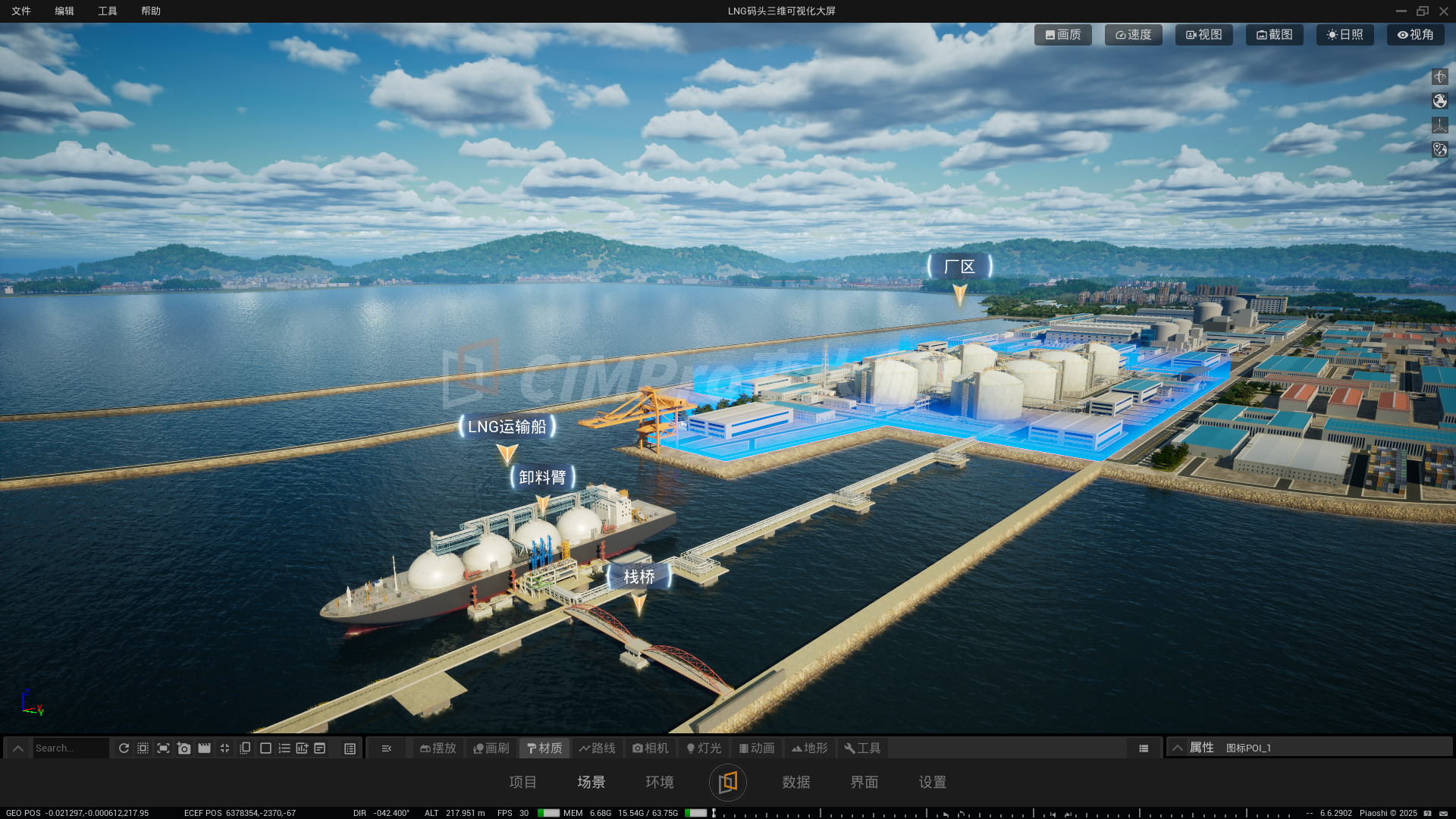Collapse the tool category list arrow
1456x819 pixels.
(387, 748)
